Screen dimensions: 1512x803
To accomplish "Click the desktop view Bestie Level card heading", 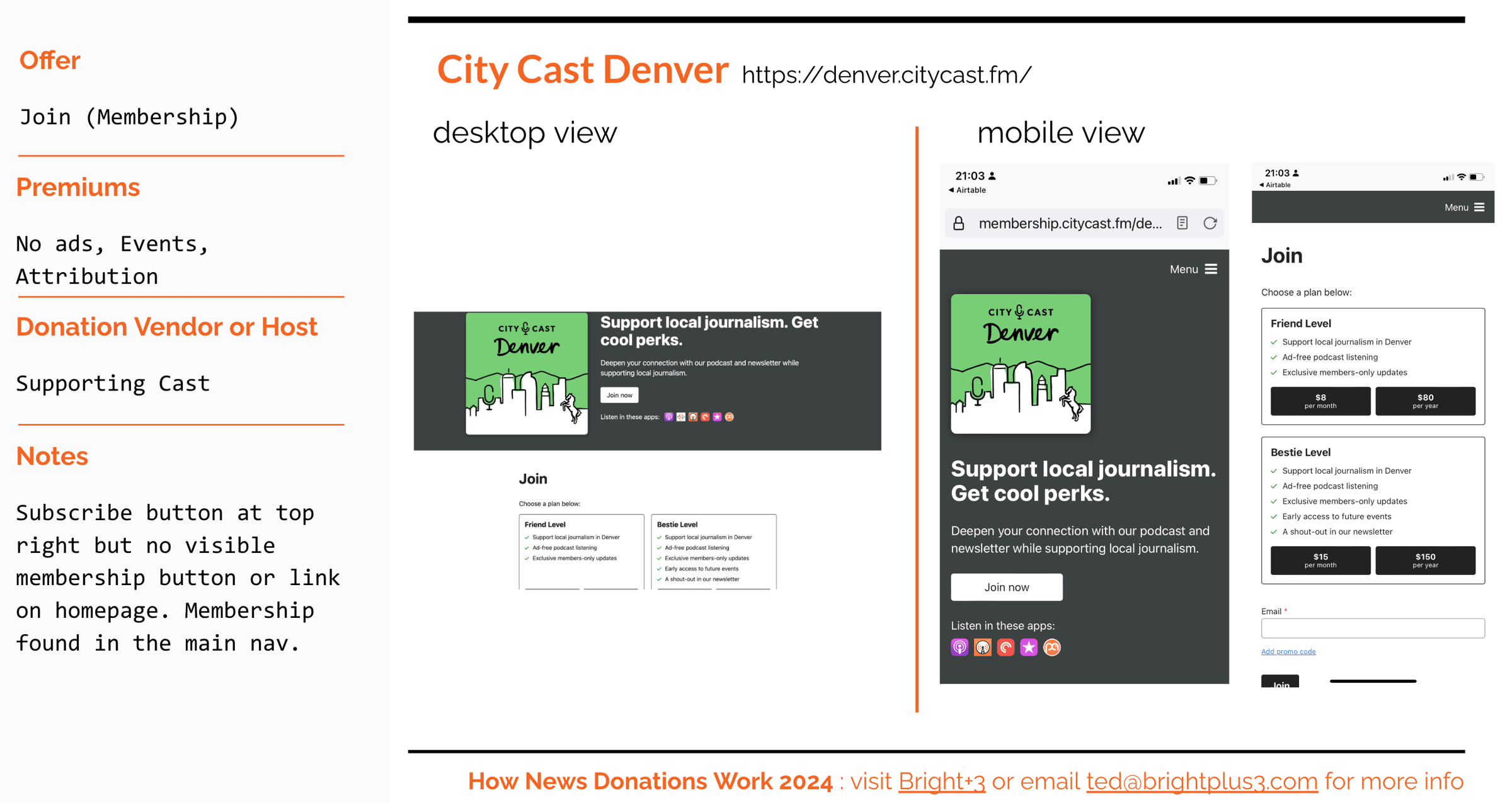I will 677,525.
